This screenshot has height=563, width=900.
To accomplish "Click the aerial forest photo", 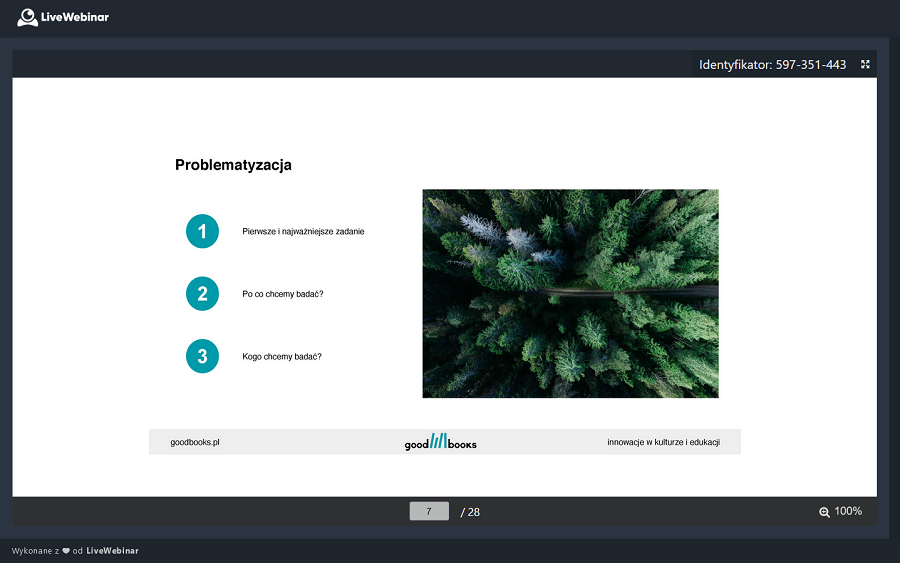I will [x=571, y=293].
